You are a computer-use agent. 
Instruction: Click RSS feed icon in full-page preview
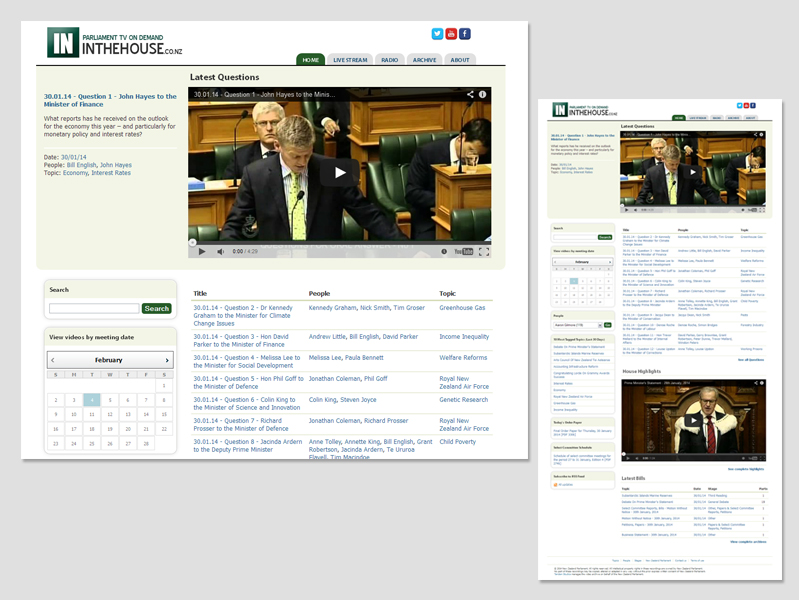(555, 485)
